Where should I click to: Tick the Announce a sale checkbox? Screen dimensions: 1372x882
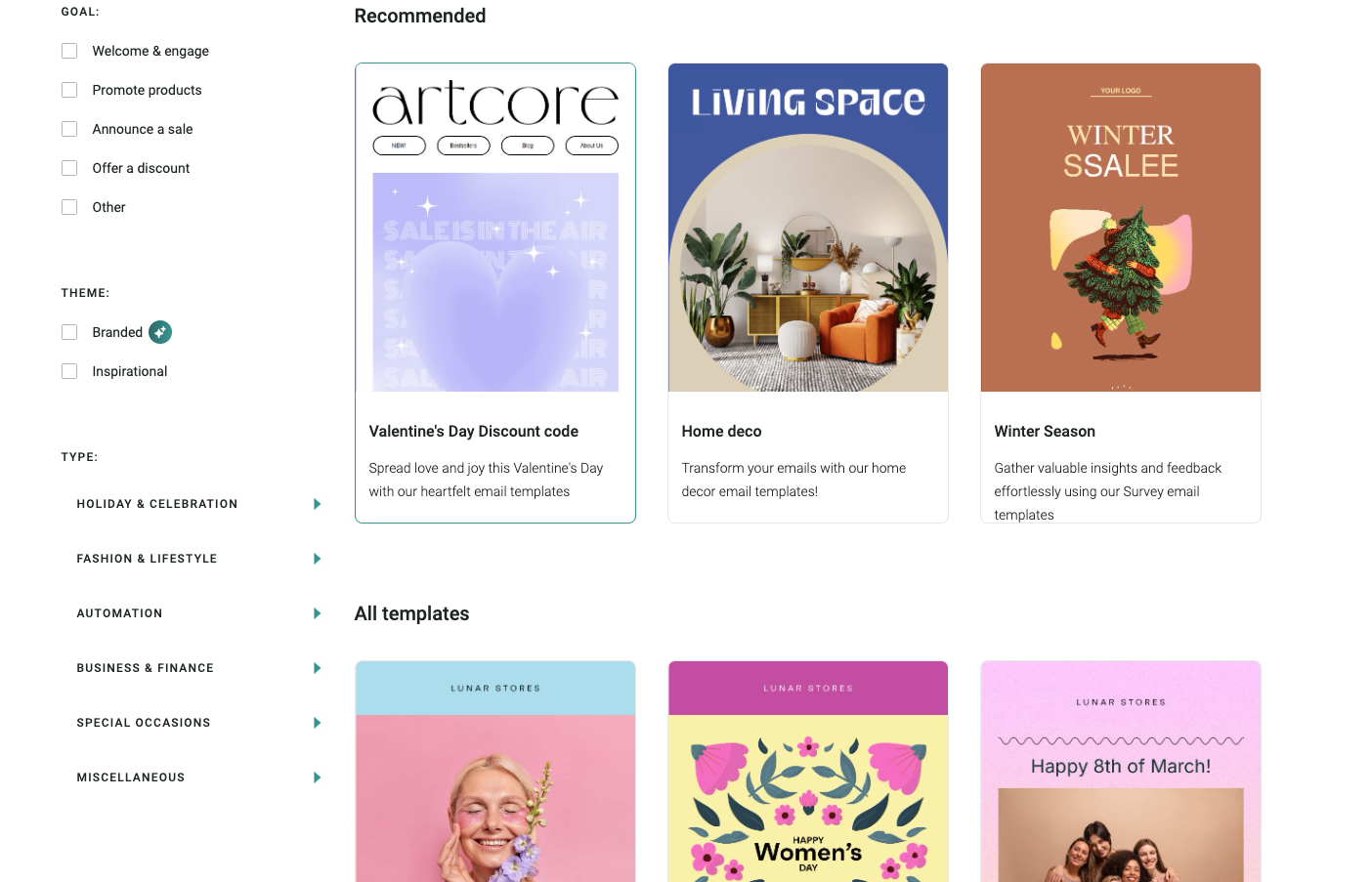tap(69, 129)
